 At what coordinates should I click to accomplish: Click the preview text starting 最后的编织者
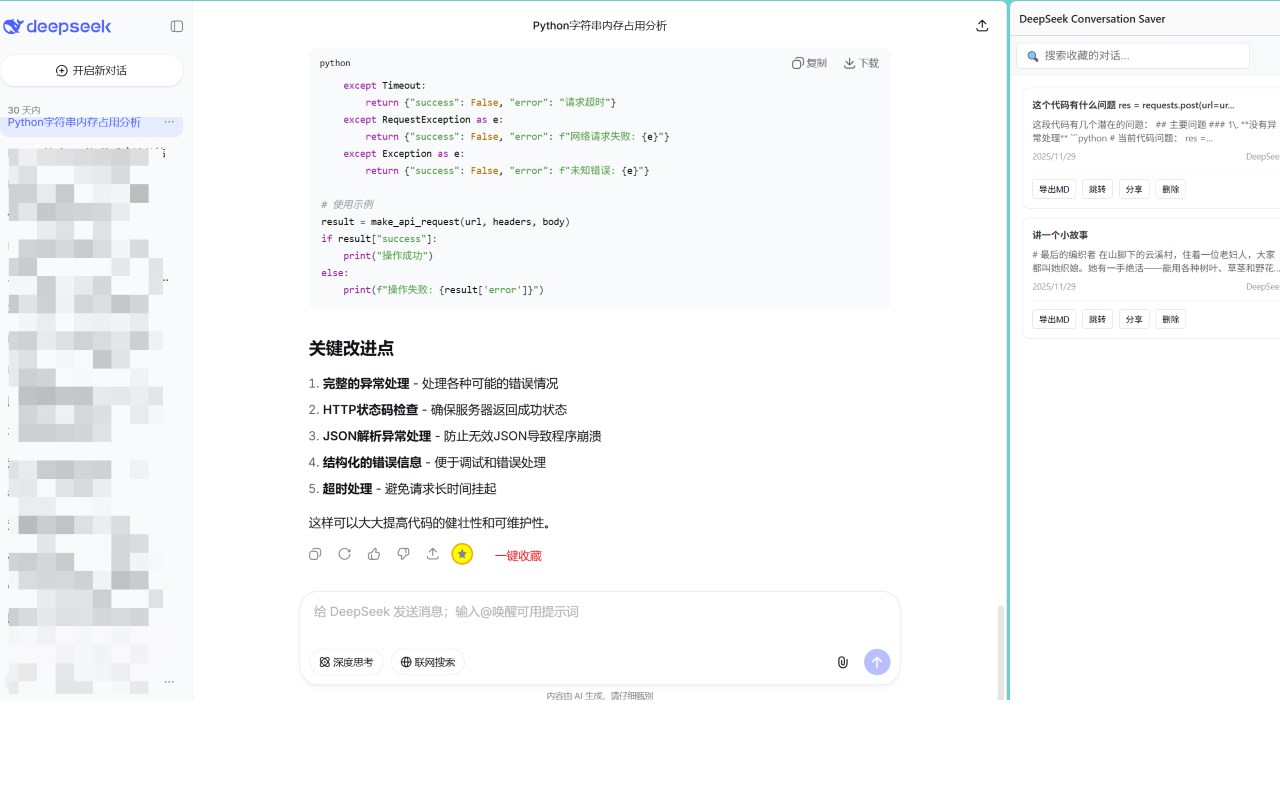(1156, 261)
